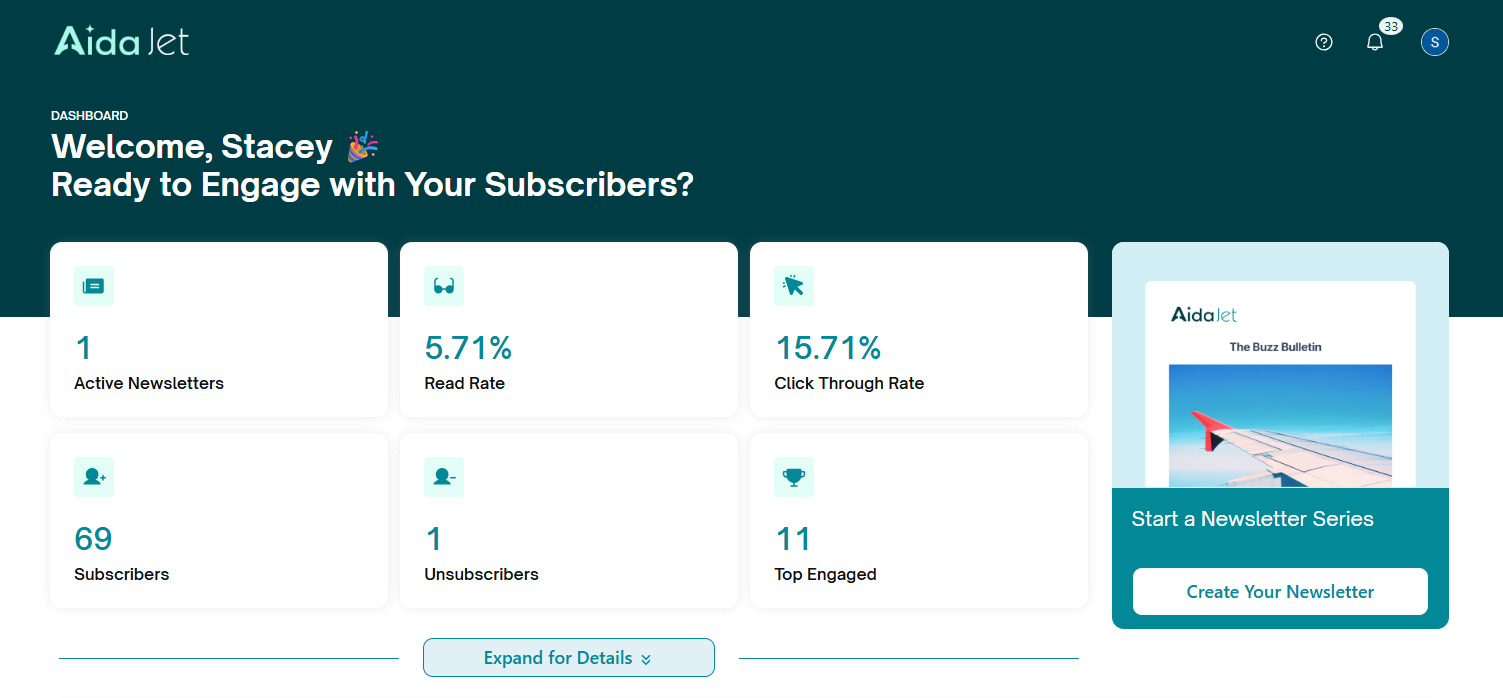
Task: Click the Click Through Rate cursor icon
Action: (x=794, y=286)
